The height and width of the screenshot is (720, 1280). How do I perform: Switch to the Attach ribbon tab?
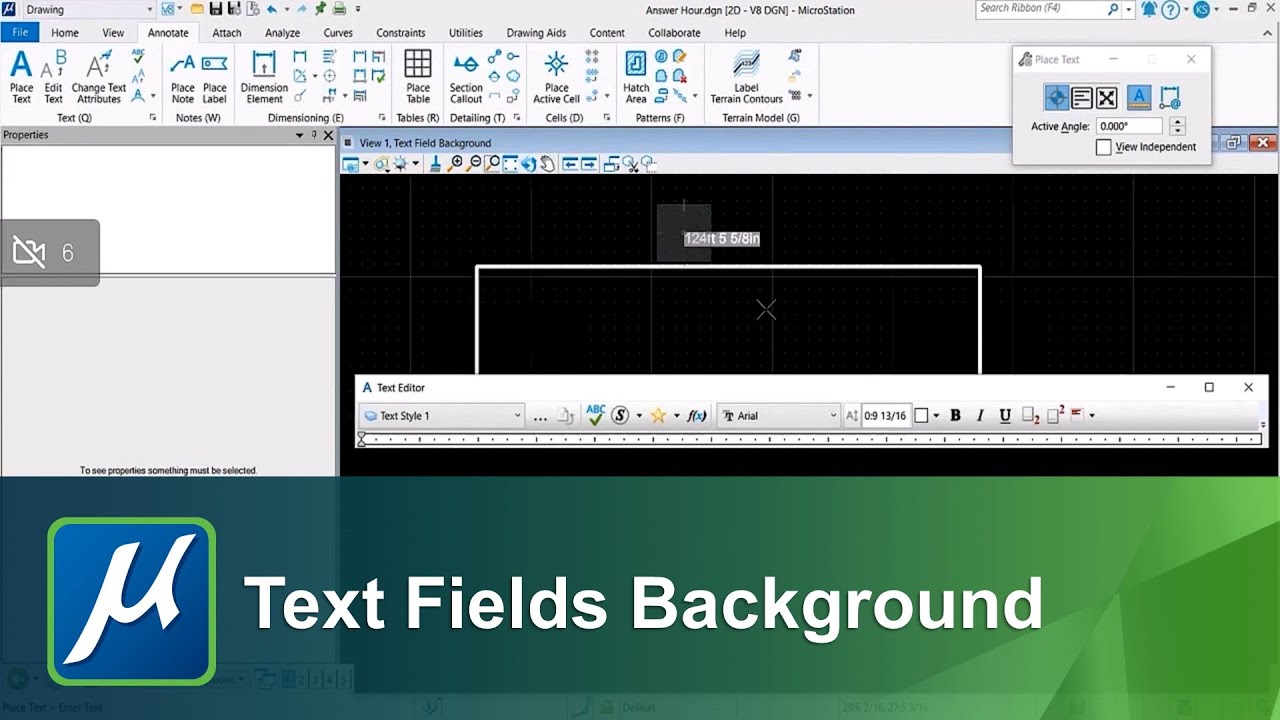pyautogui.click(x=227, y=32)
